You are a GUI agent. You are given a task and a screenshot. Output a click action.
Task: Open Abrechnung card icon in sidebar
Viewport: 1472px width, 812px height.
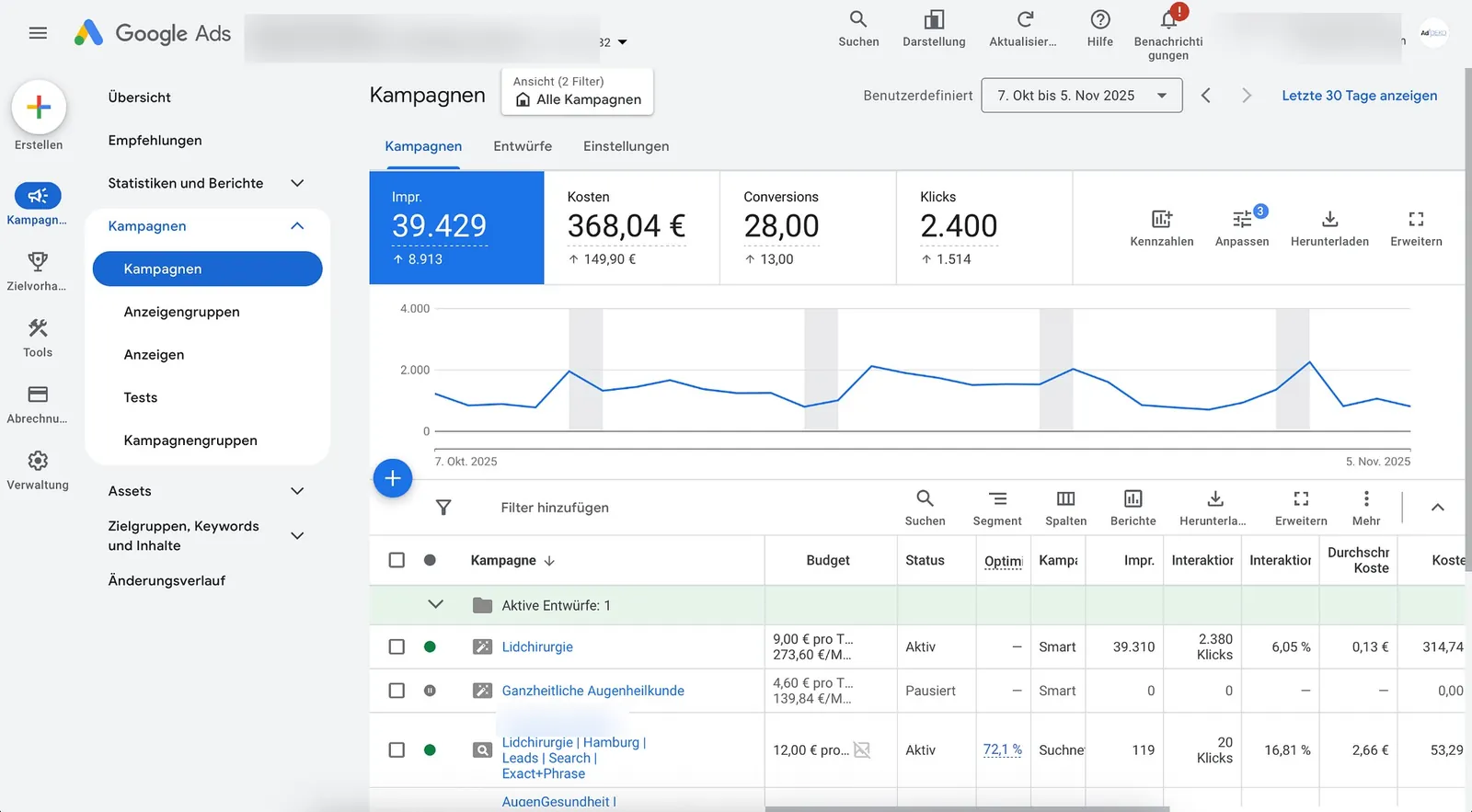click(38, 395)
